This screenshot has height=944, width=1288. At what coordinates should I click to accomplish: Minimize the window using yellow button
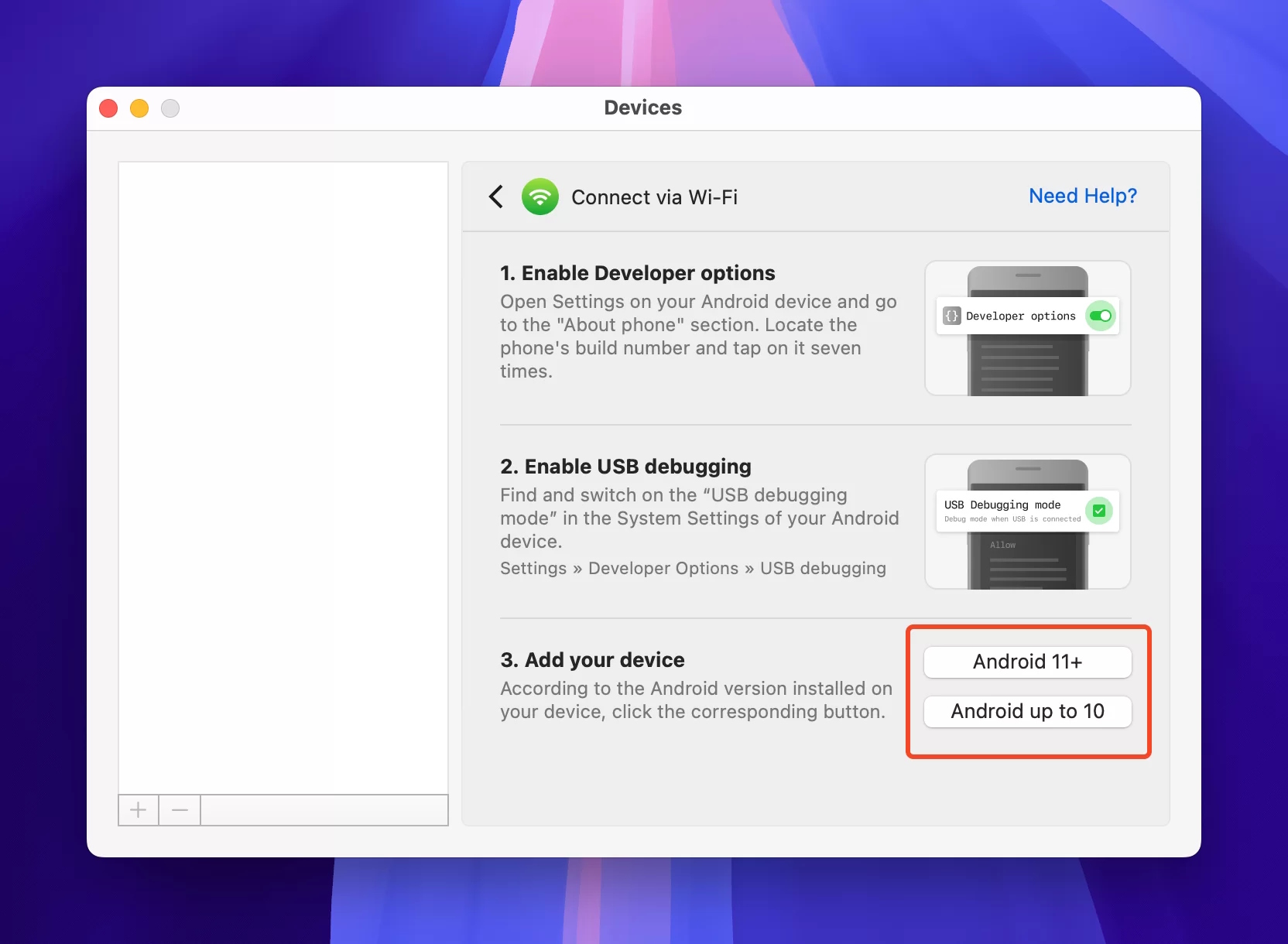pyautogui.click(x=139, y=108)
